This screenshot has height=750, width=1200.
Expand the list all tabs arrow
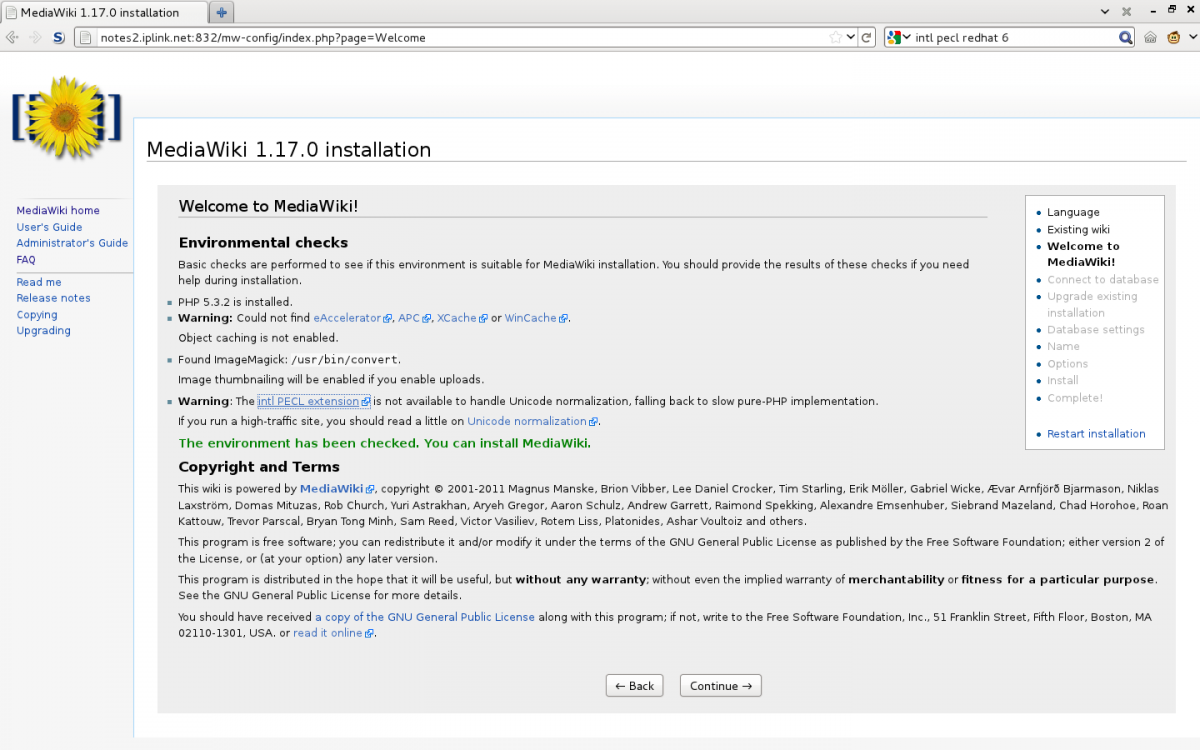pos(1105,12)
